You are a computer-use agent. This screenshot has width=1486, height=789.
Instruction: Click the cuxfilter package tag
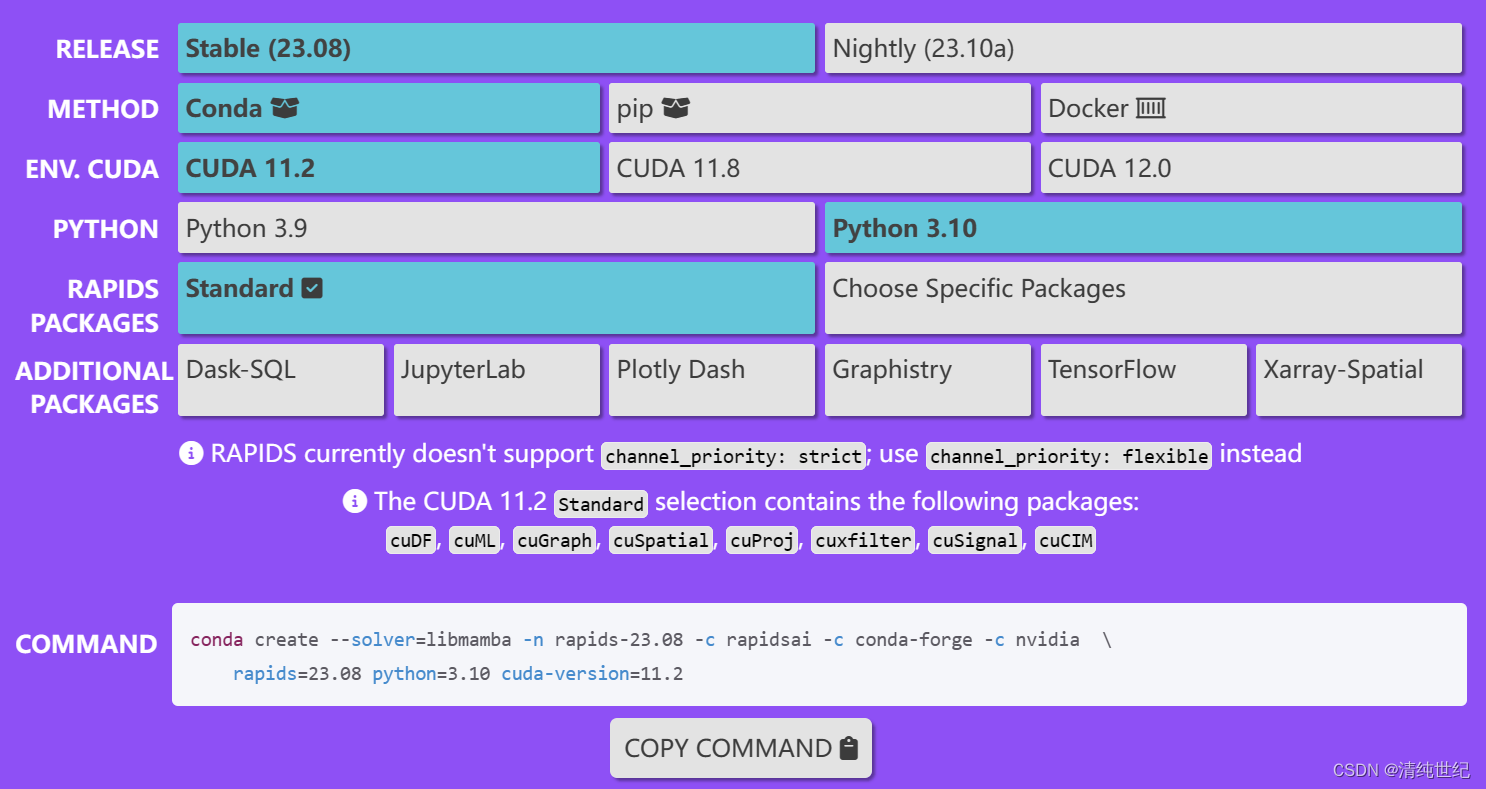(863, 541)
